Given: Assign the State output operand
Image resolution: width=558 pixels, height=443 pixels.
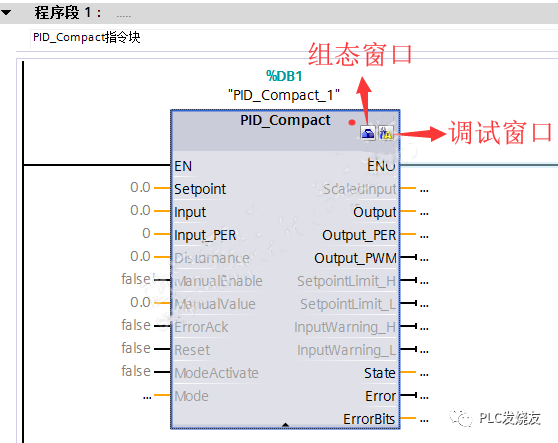Looking at the screenshot, I should (x=424, y=375).
